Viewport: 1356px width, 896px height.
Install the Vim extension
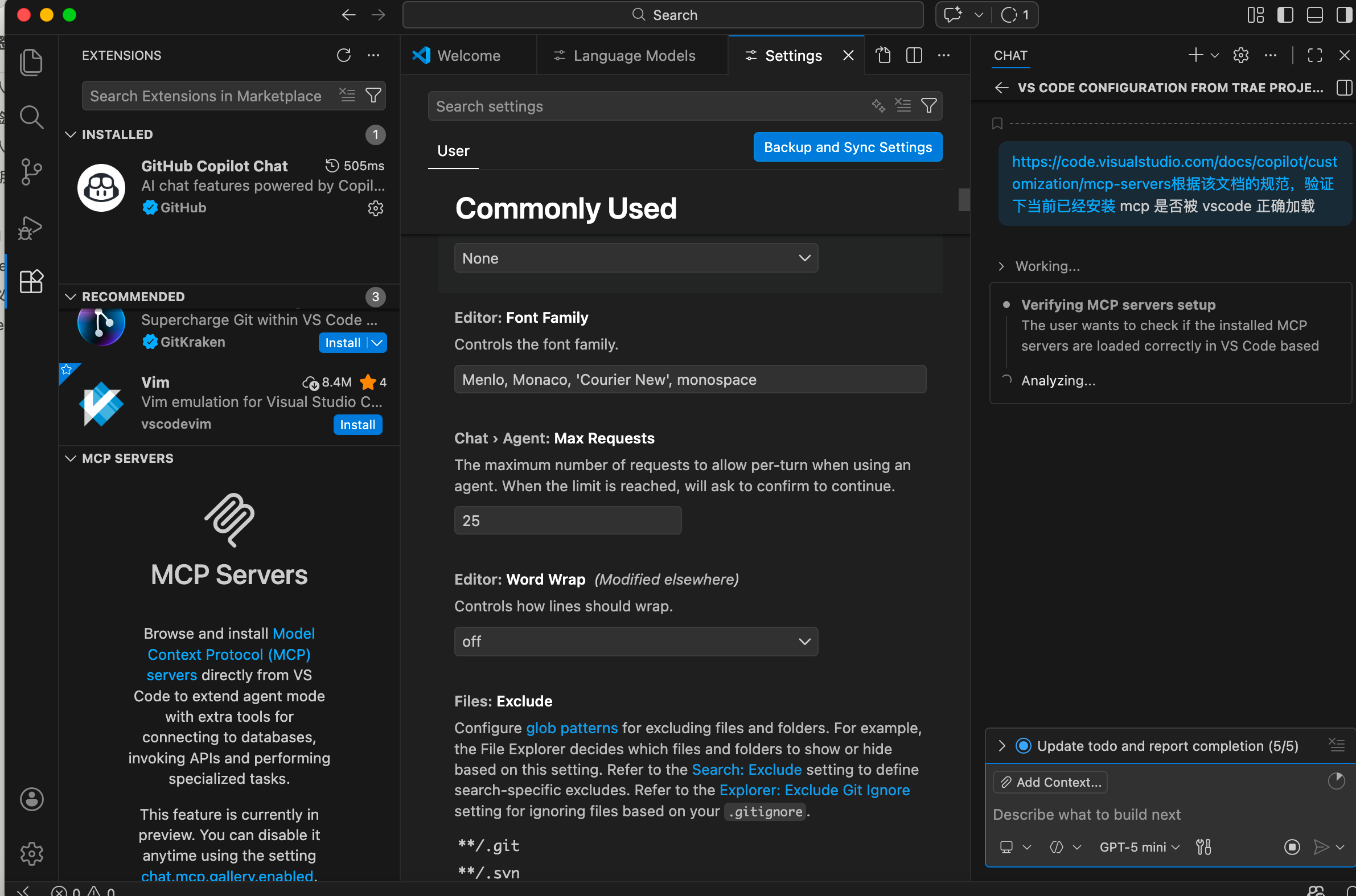point(357,425)
